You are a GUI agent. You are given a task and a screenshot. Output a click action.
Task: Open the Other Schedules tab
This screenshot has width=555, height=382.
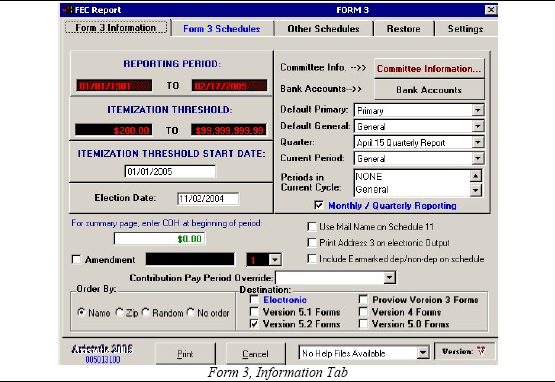[323, 29]
